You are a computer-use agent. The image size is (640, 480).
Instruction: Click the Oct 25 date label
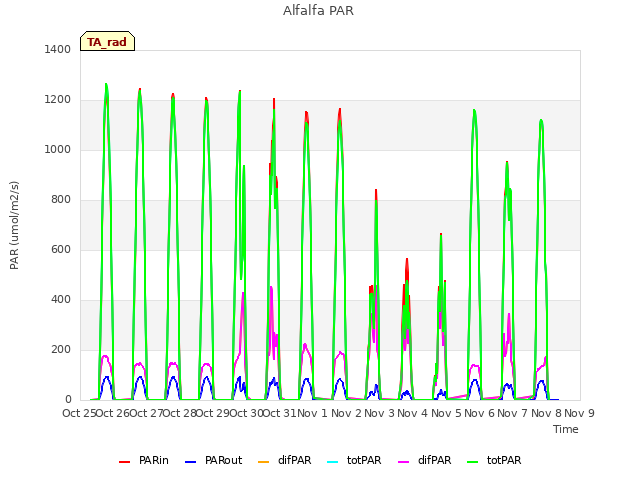(79, 413)
